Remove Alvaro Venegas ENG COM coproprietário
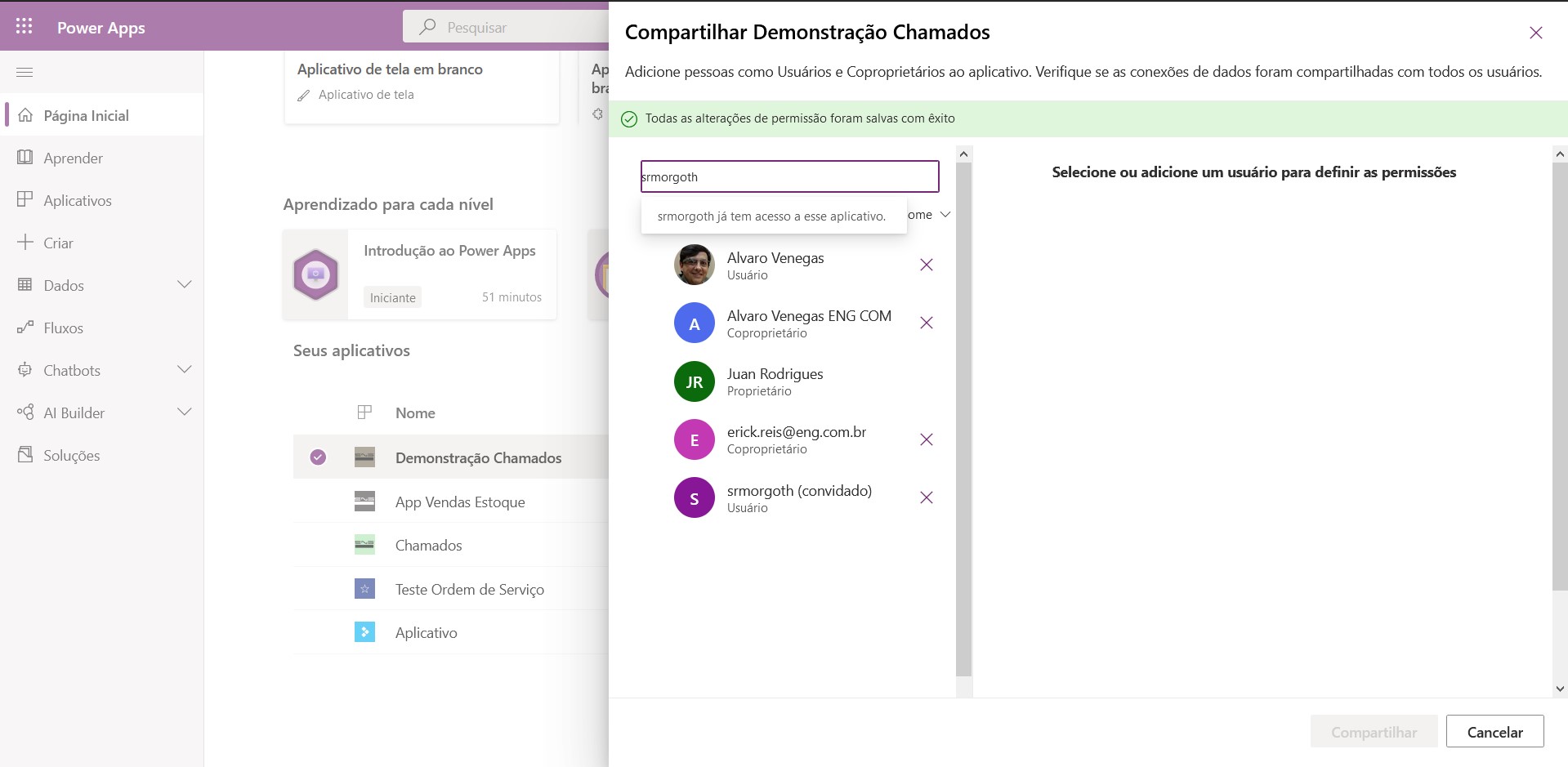Screen dimensions: 1568x767 point(927,323)
